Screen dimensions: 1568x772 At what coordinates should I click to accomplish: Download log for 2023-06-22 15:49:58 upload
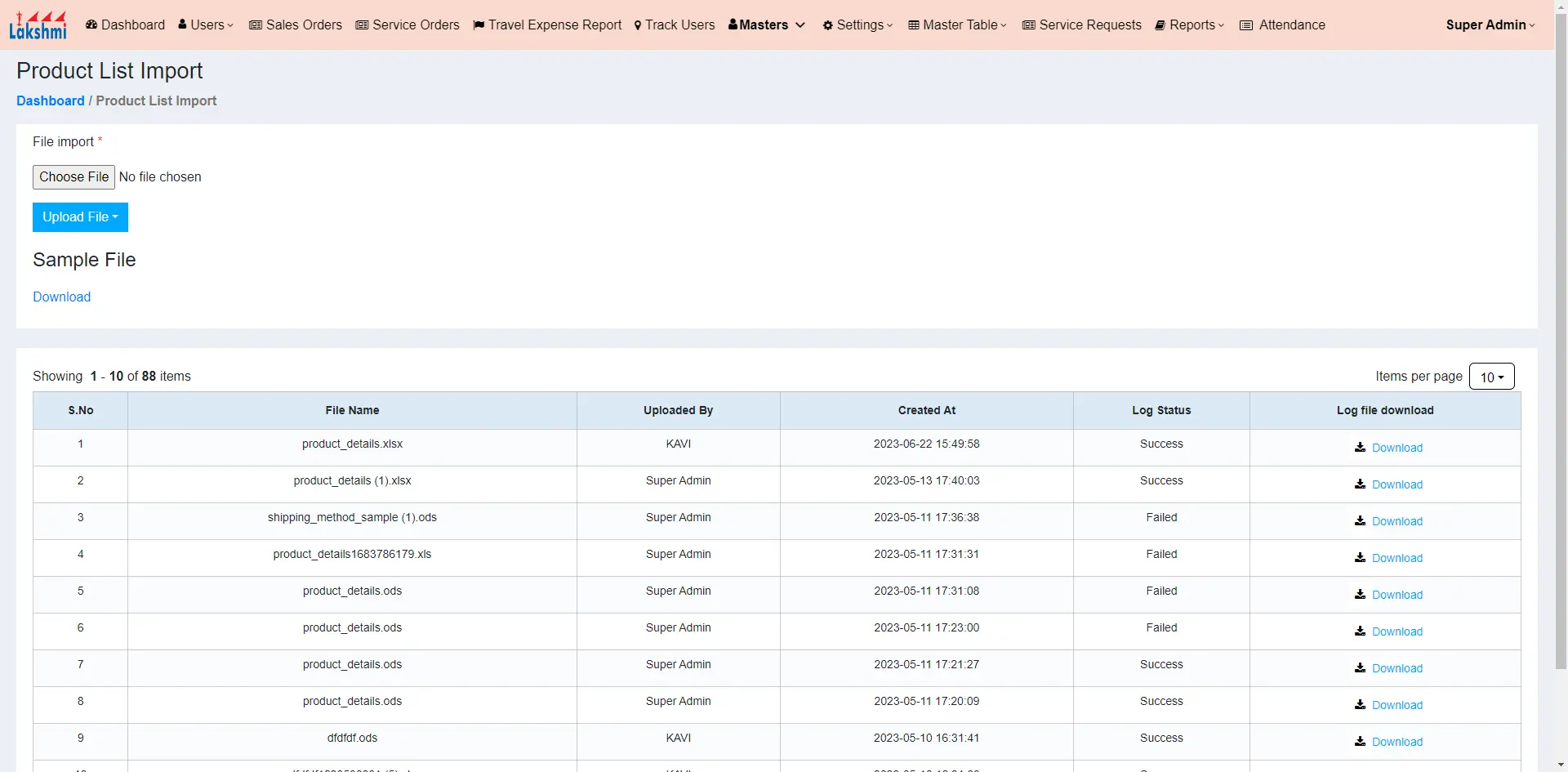1396,448
